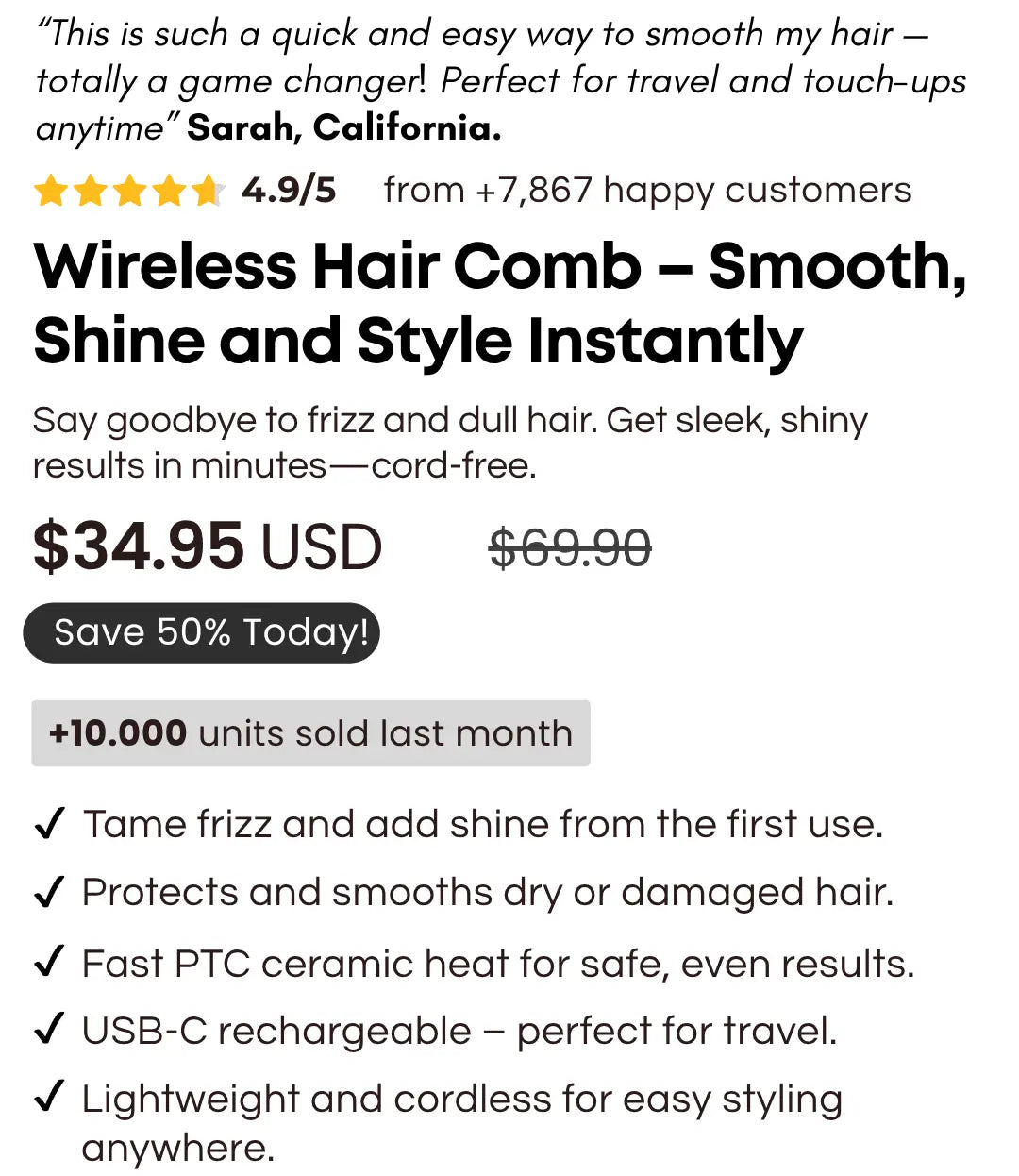The width and height of the screenshot is (1019, 1176).
Task: Click the Wireless Hair Comb product title
Action: point(500,302)
